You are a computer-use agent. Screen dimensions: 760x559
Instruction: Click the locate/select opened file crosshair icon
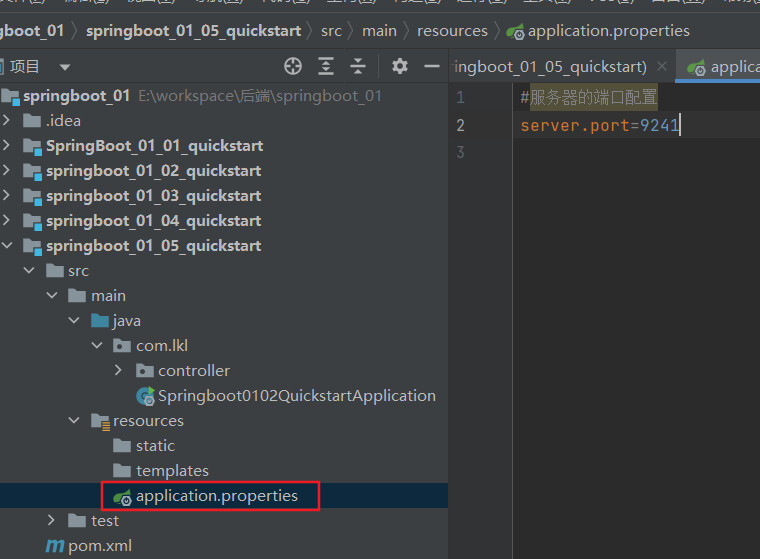pyautogui.click(x=293, y=66)
